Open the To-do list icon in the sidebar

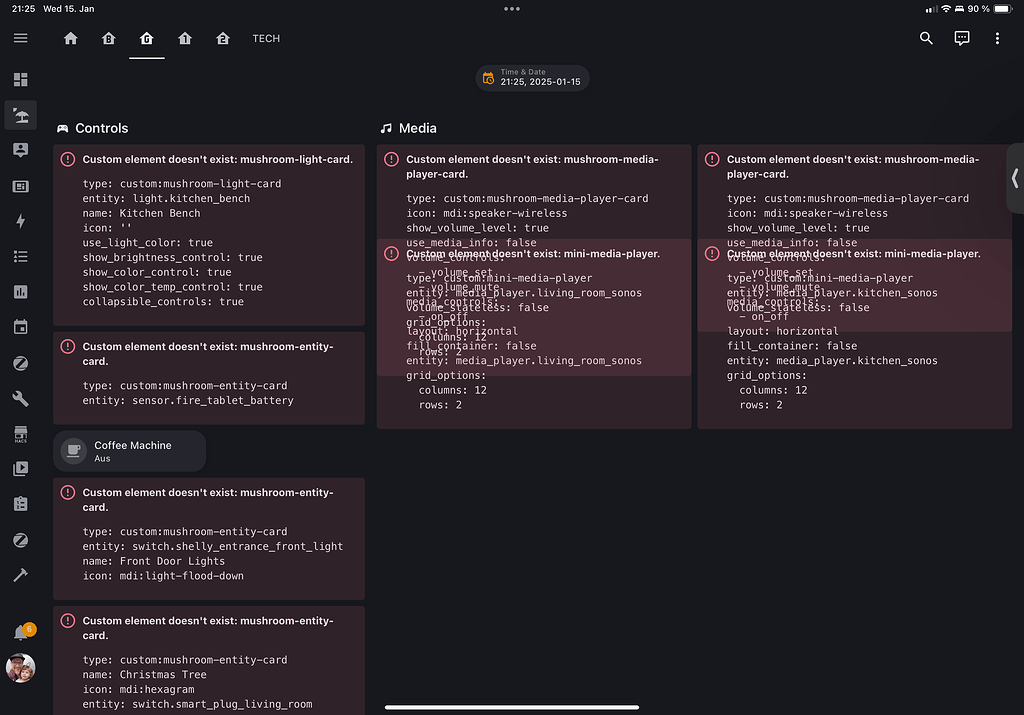pos(20,503)
